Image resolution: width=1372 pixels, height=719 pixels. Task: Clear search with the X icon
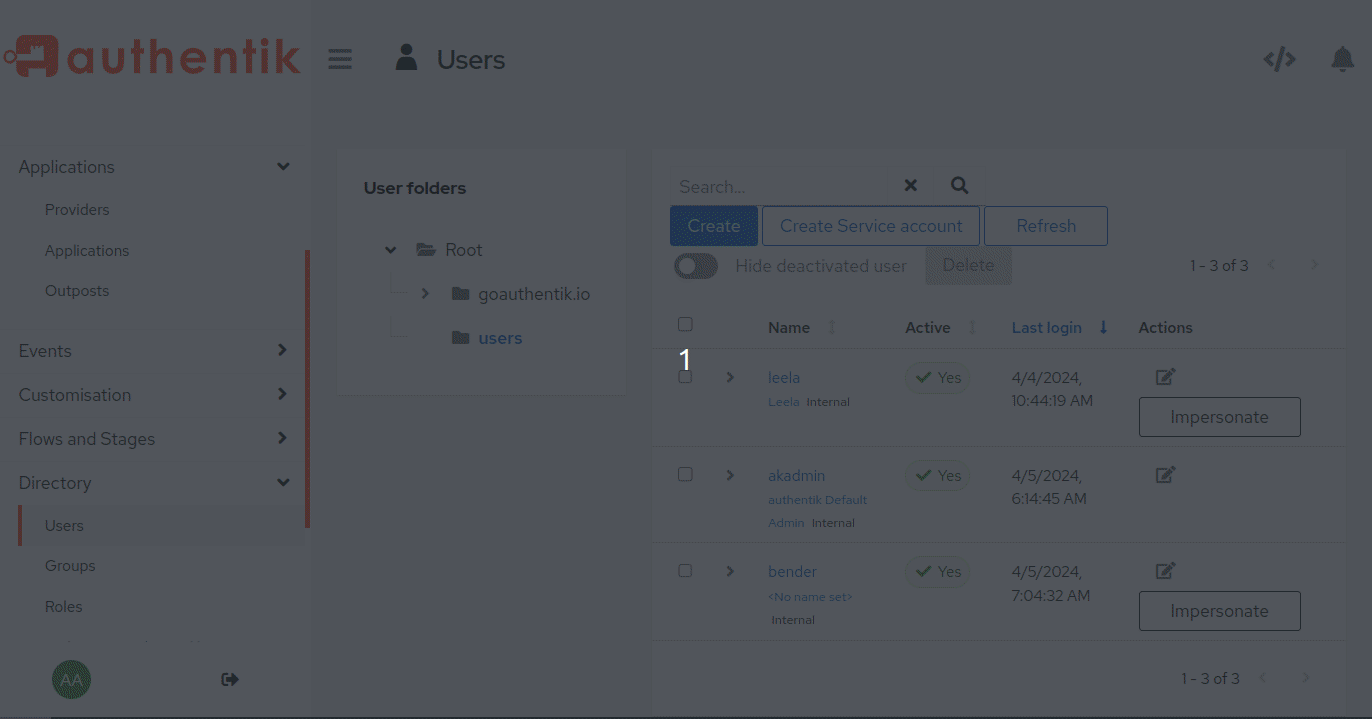click(x=910, y=185)
